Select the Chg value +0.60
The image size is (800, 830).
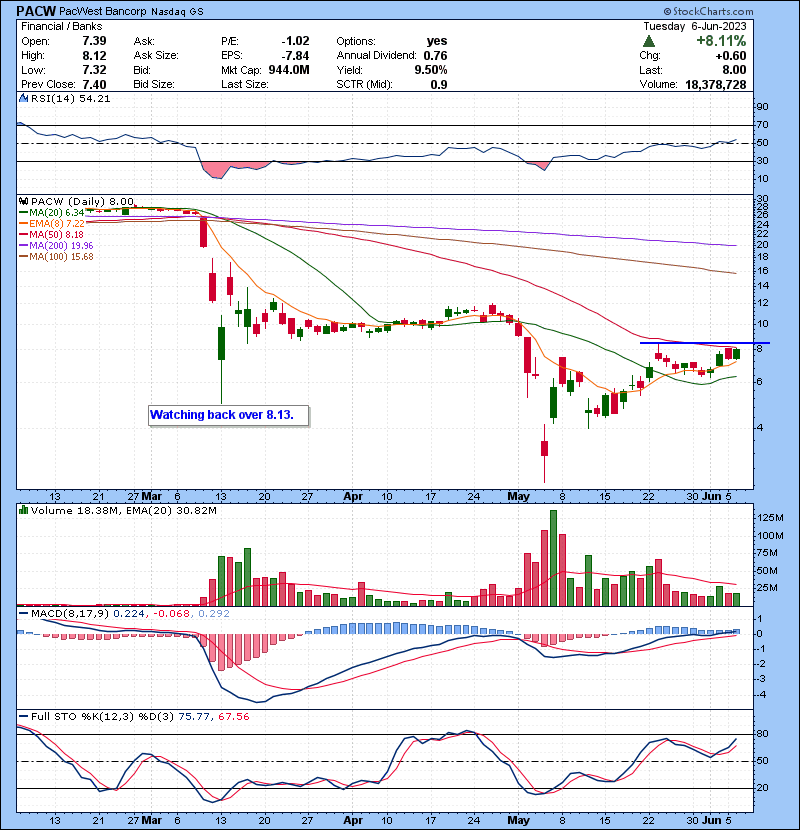(x=730, y=56)
